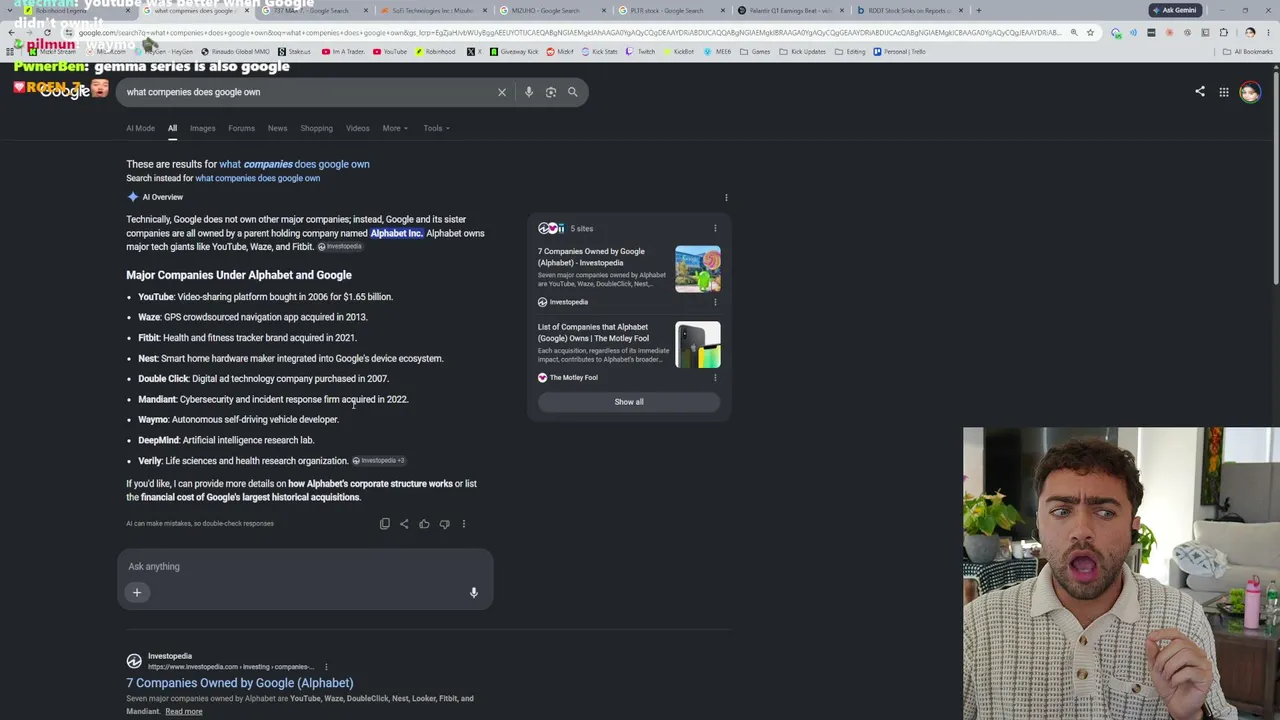
Task: Open options for the Investopedia source
Action: click(x=715, y=302)
